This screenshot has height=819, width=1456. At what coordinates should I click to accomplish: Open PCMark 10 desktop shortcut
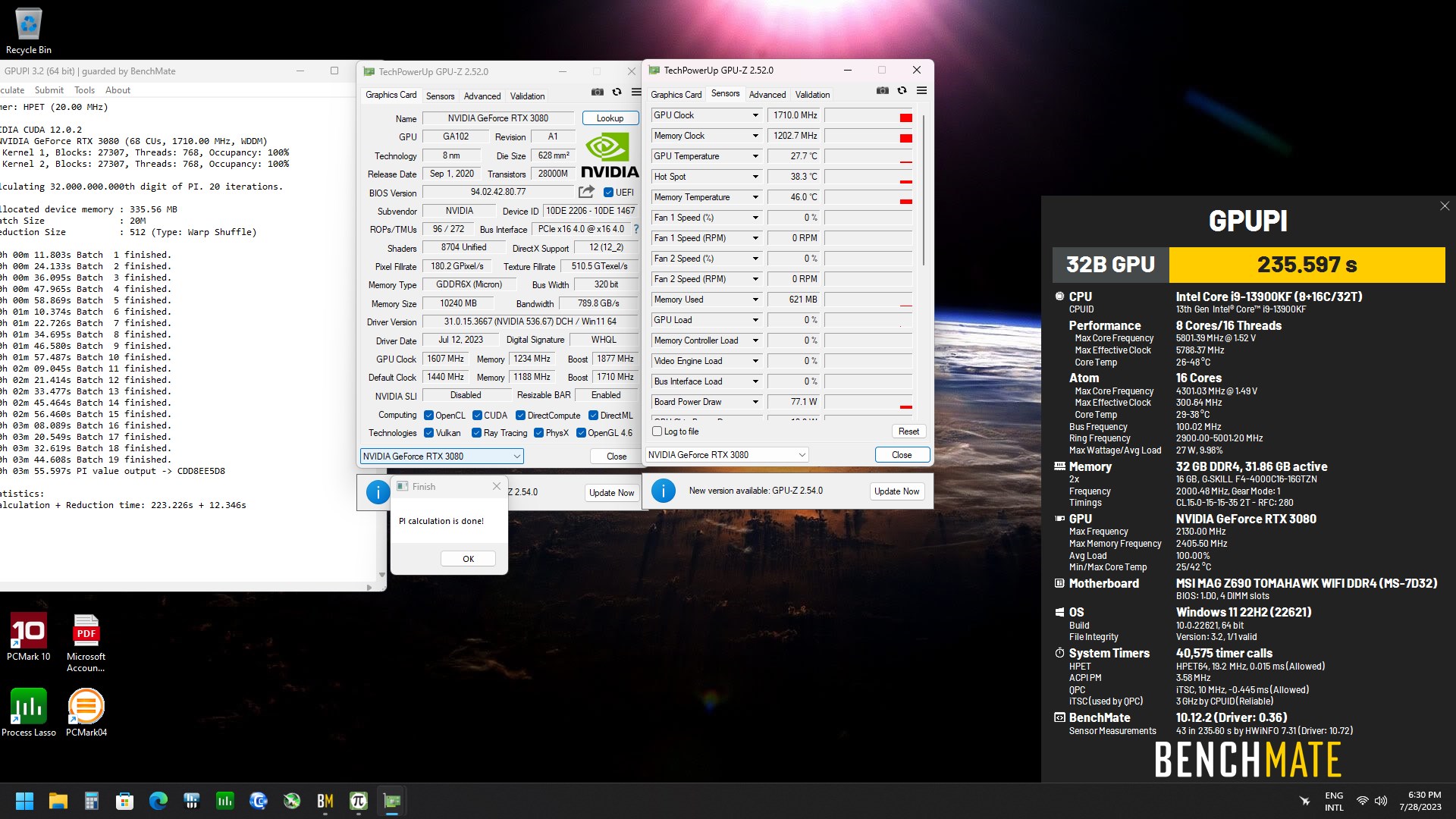tap(29, 637)
